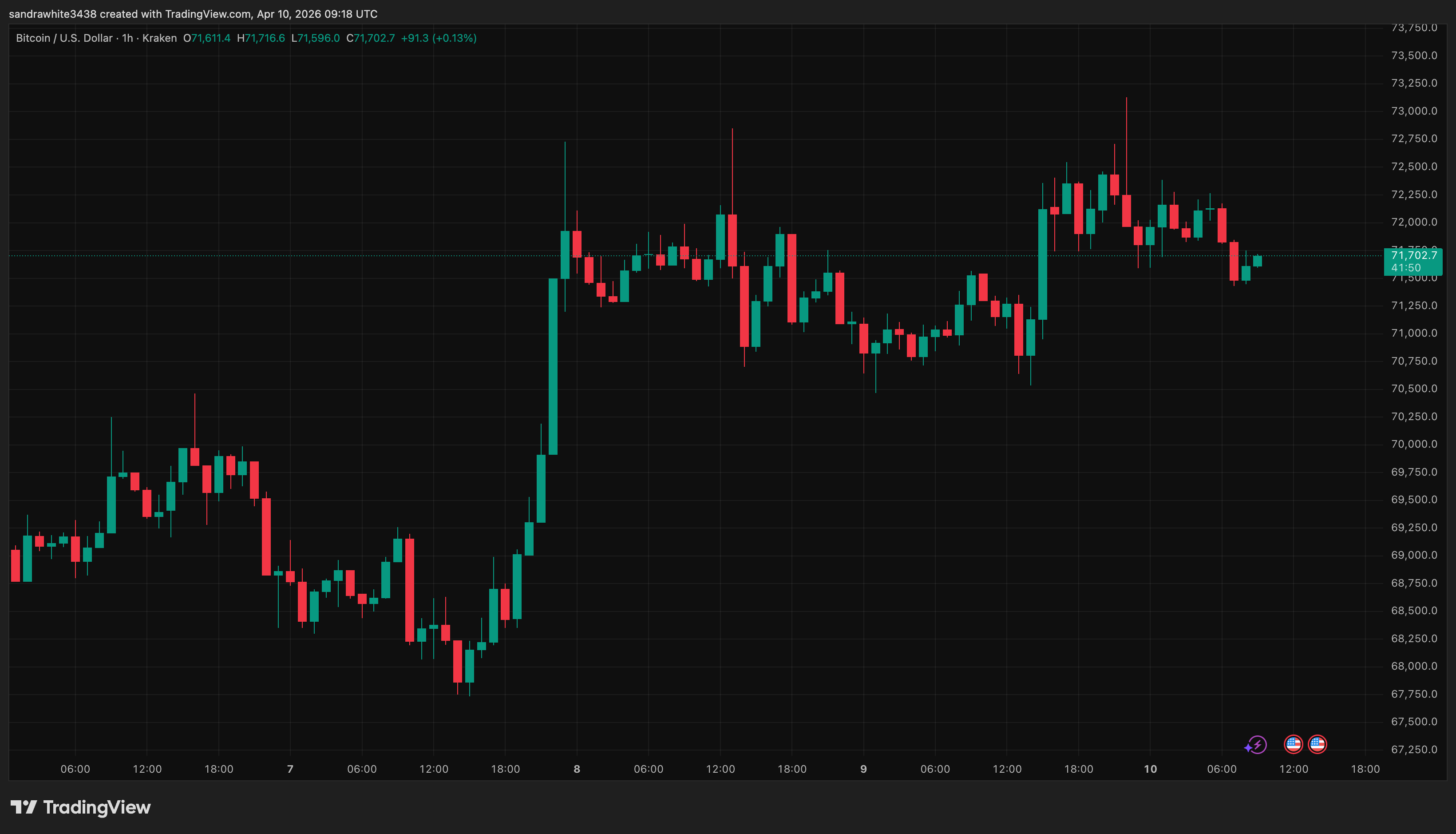Image resolution: width=1456 pixels, height=834 pixels.
Task: Open the Bitcoin / U.S. Dollar symbol name
Action: (x=63, y=38)
